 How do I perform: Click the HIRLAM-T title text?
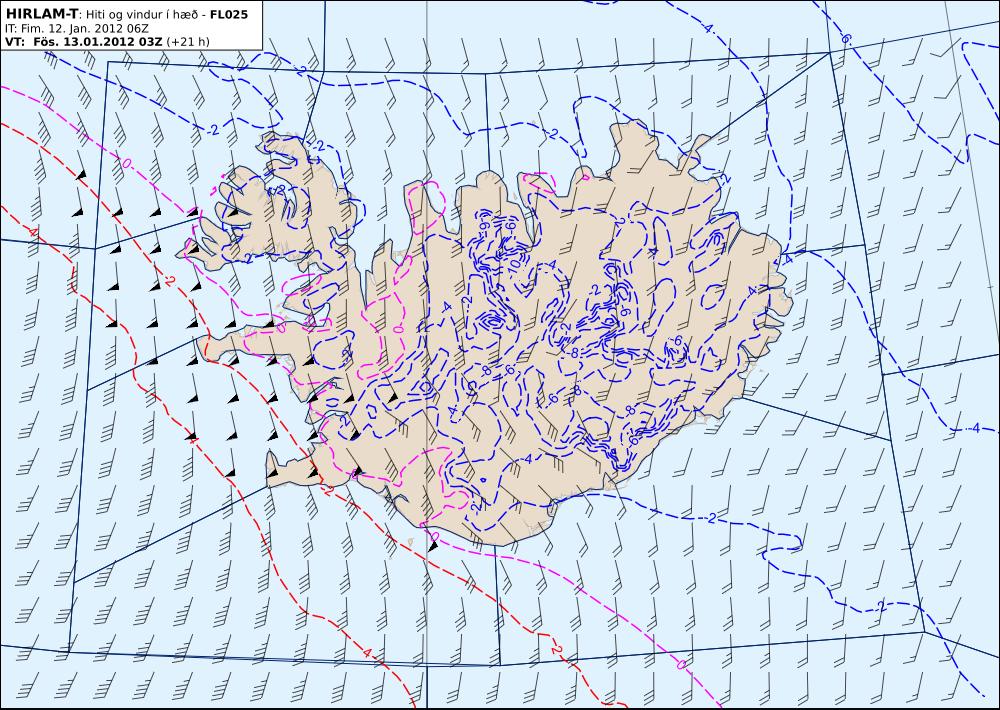coord(41,13)
